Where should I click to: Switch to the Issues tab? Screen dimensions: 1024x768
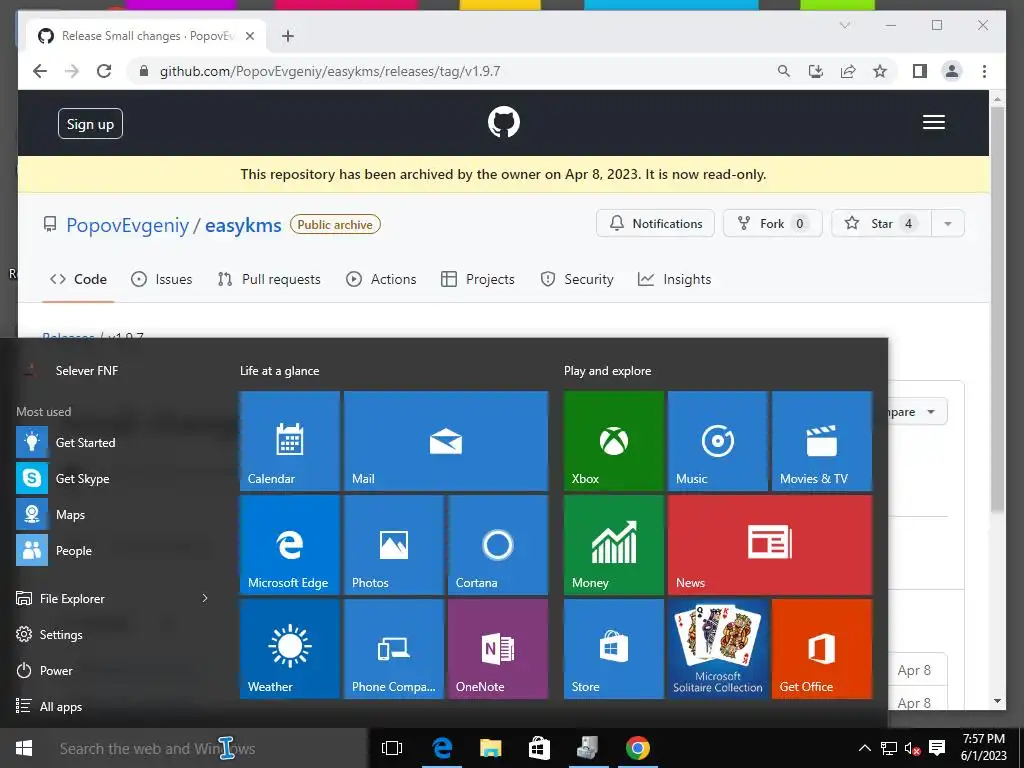(x=161, y=279)
